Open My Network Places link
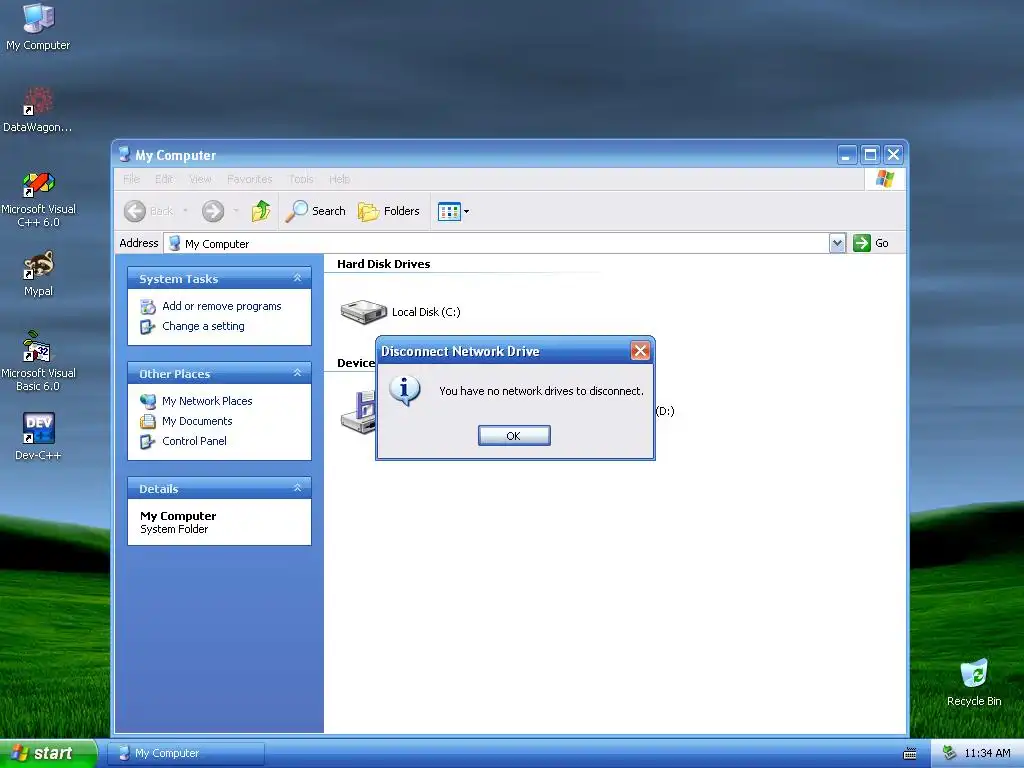 click(207, 401)
